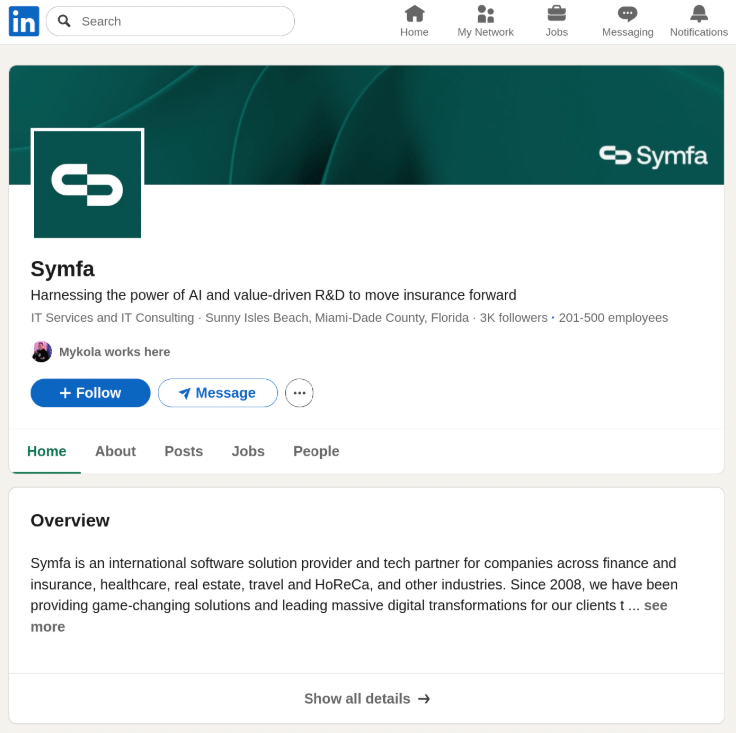Image resolution: width=736 pixels, height=733 pixels.
Task: Click the 'Harnessing the power of AI' tagline
Action: pyautogui.click(x=273, y=295)
